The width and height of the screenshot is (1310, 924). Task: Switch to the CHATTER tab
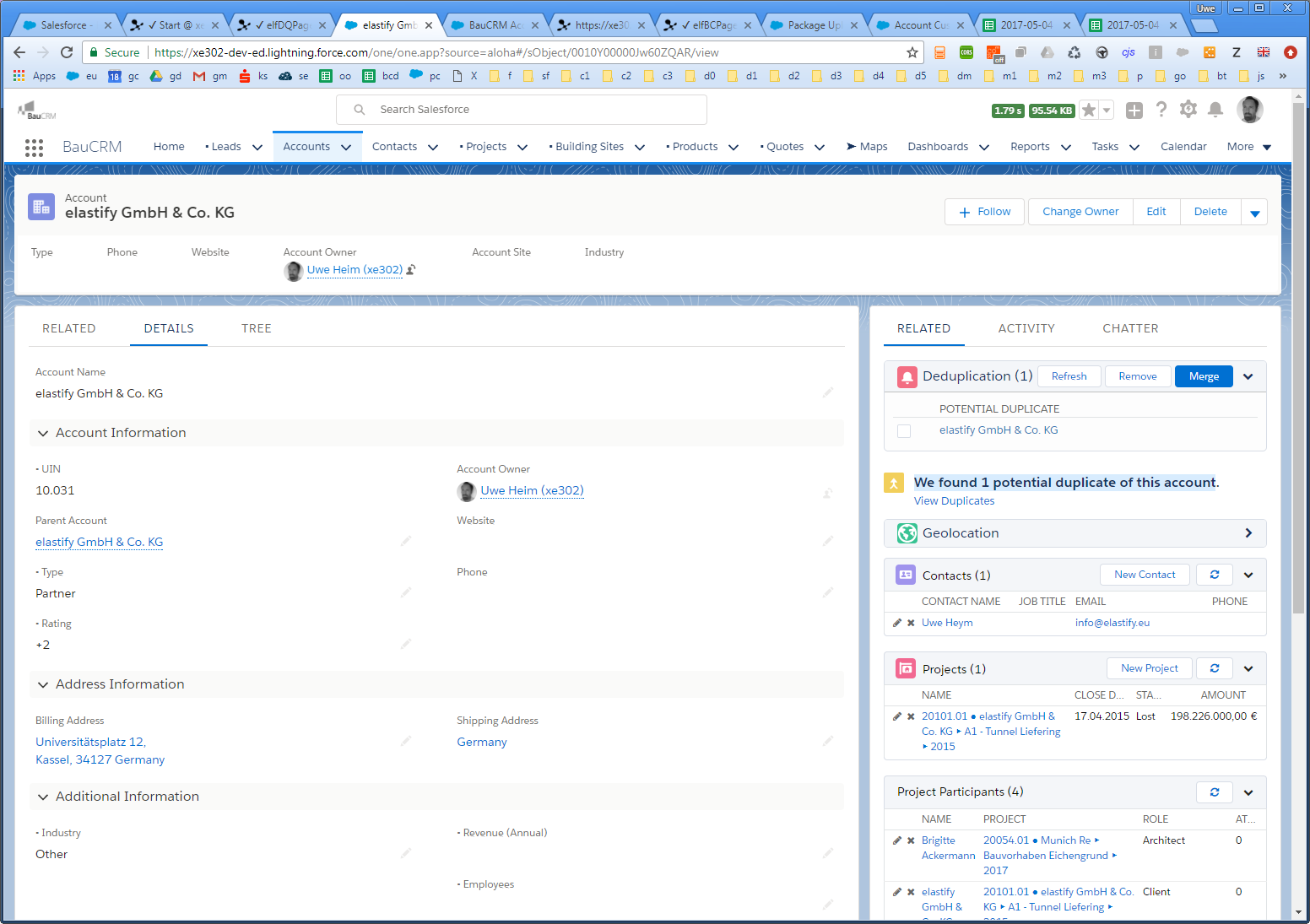1130,328
